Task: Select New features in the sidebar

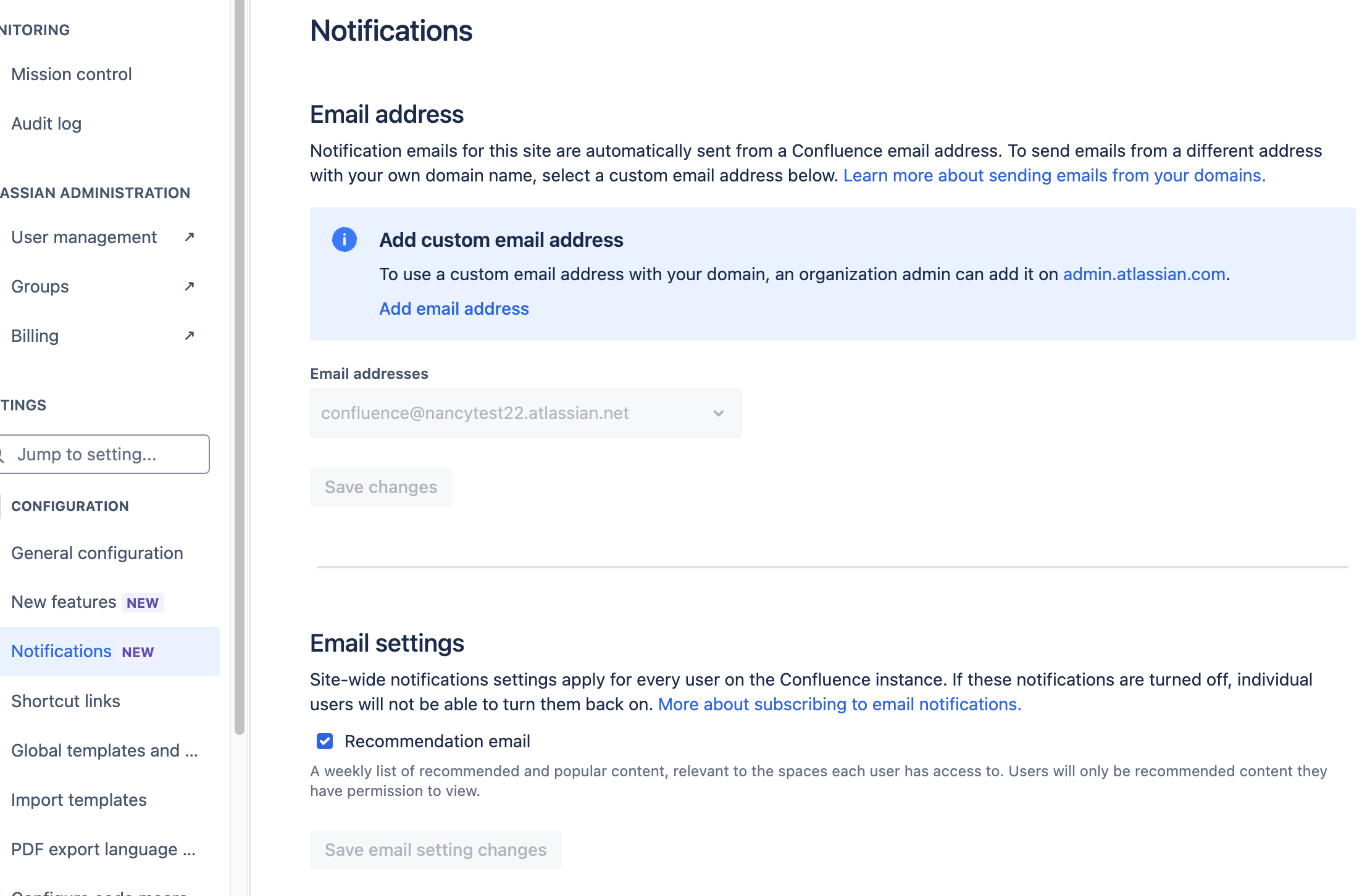Action: click(63, 602)
